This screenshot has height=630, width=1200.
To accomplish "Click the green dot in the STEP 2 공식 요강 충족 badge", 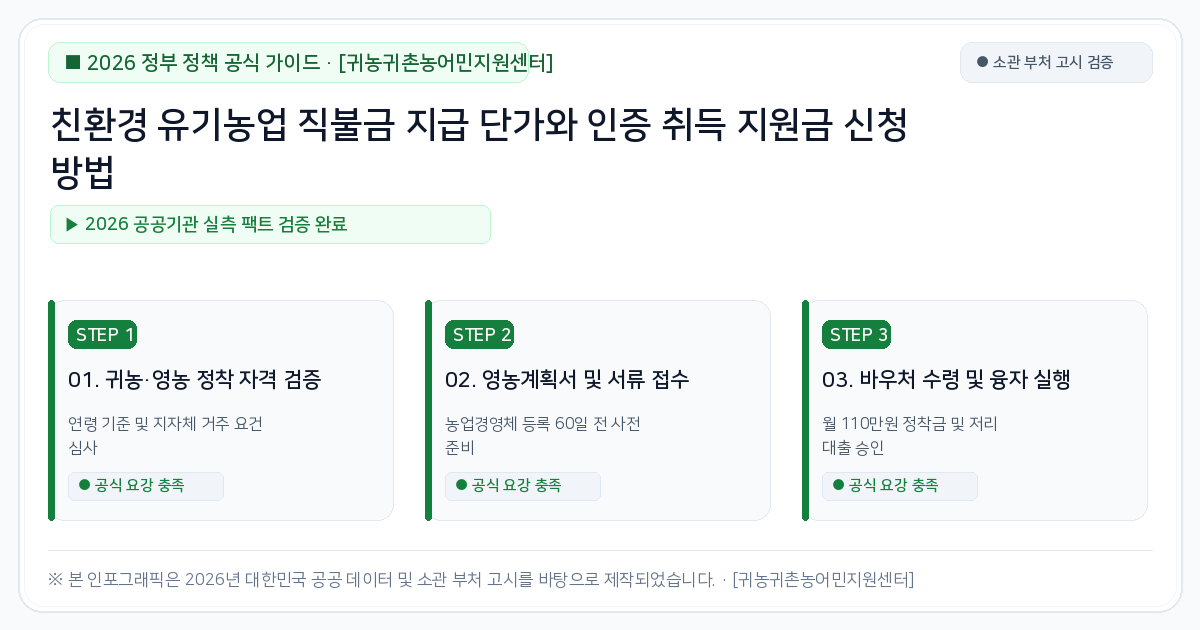I will pyautogui.click(x=462, y=485).
